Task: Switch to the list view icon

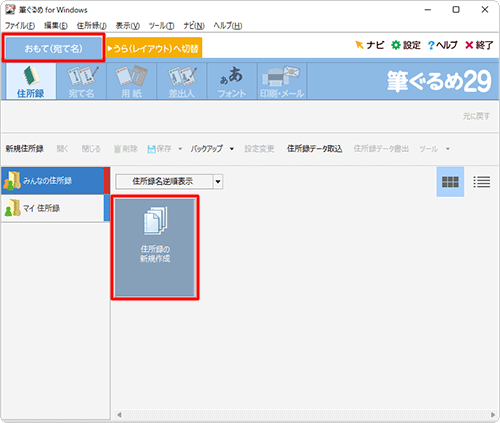Action: click(482, 182)
